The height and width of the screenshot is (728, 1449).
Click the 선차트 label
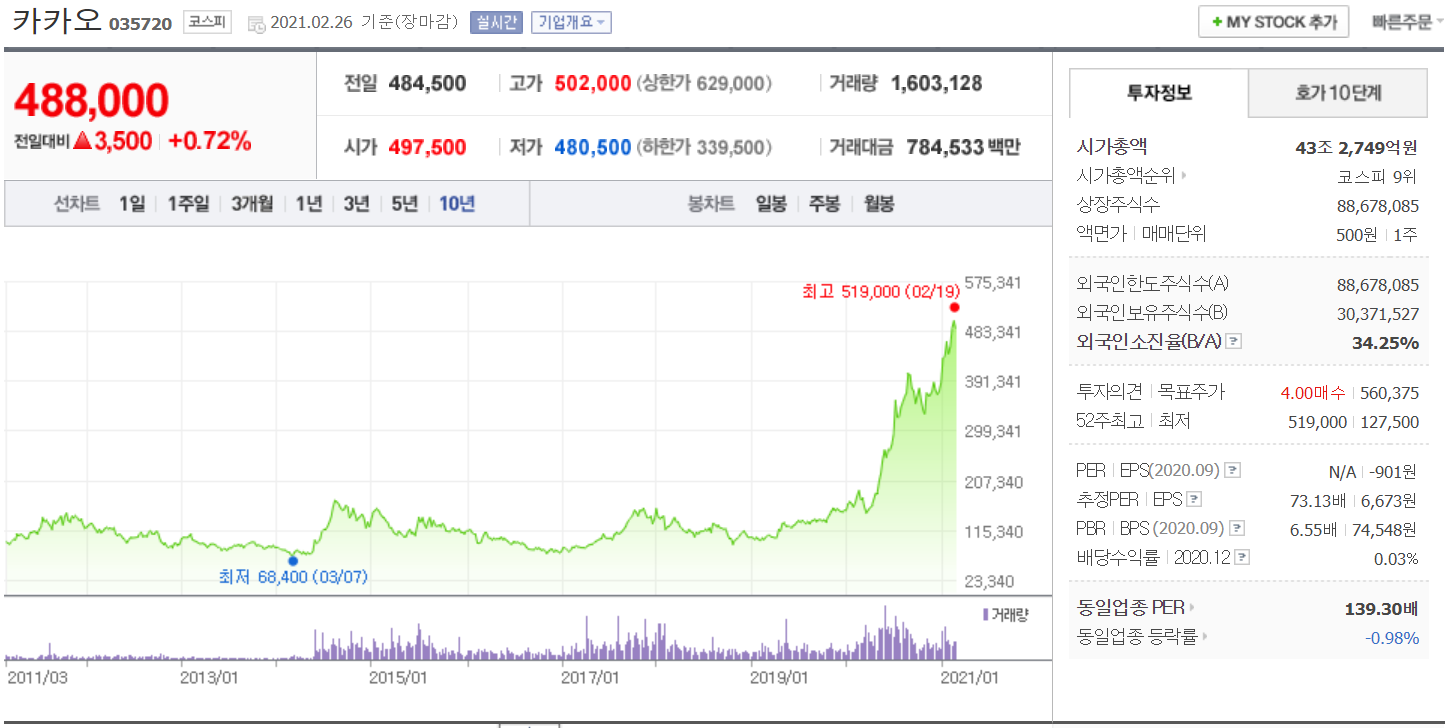click(77, 204)
